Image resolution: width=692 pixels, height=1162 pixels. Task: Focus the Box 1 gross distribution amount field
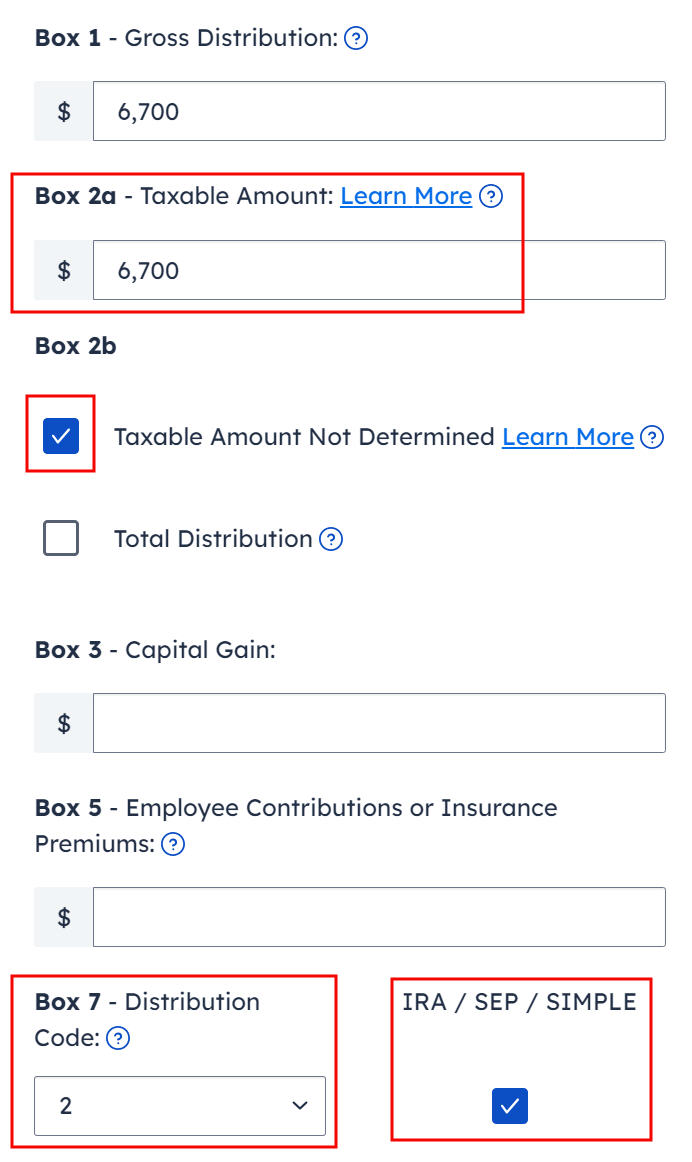click(x=379, y=111)
